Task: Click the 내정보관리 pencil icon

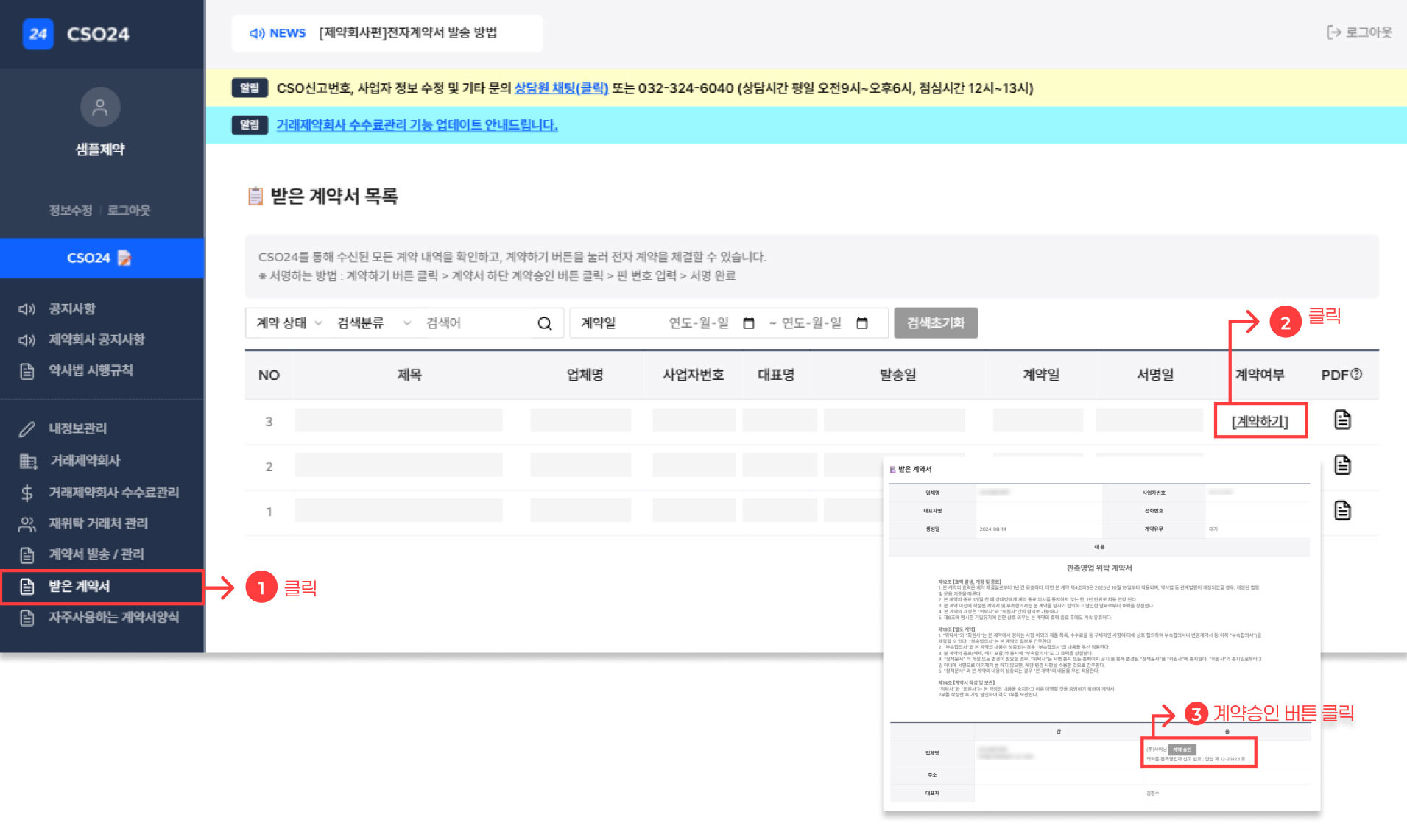Action: tap(27, 428)
